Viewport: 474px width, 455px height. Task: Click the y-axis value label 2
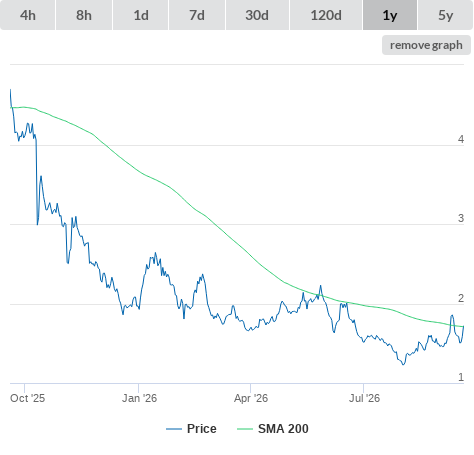pos(461,298)
